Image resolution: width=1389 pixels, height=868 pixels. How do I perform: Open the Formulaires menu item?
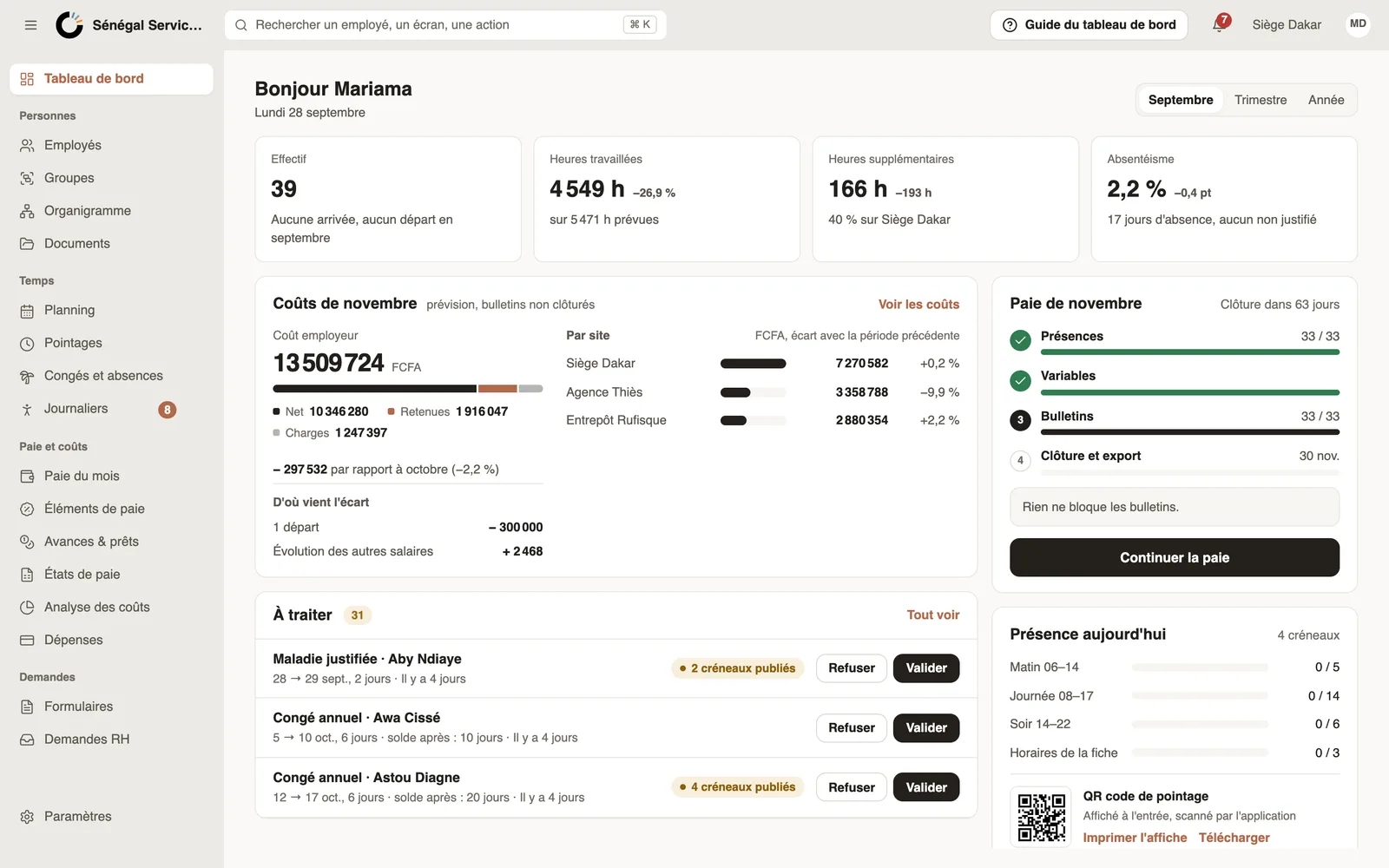point(111,707)
